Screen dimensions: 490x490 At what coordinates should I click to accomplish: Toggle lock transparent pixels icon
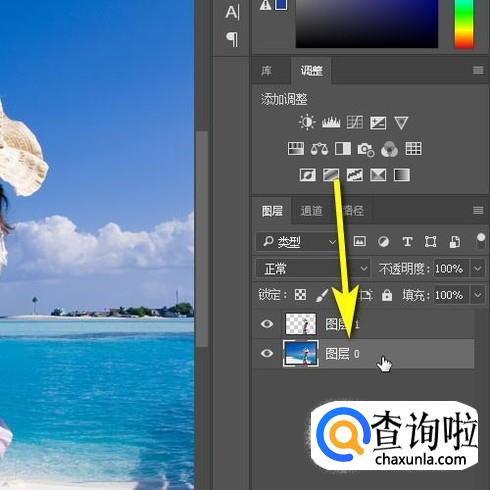(x=300, y=295)
